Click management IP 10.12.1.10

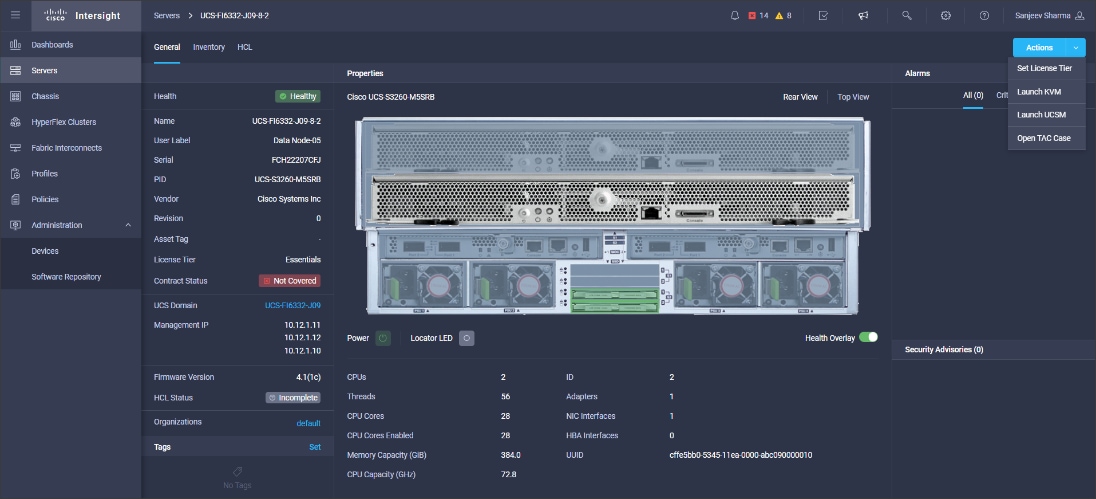(303, 351)
